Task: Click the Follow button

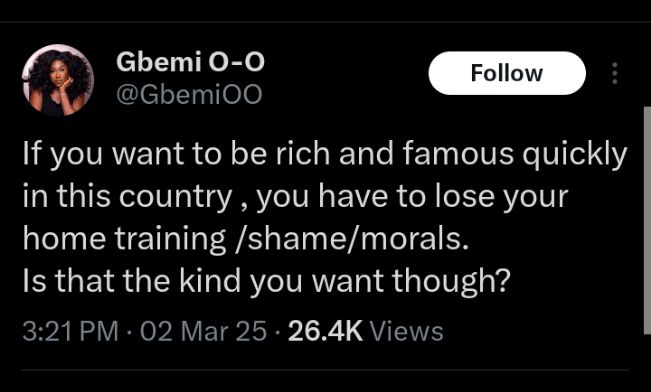Action: click(x=507, y=73)
